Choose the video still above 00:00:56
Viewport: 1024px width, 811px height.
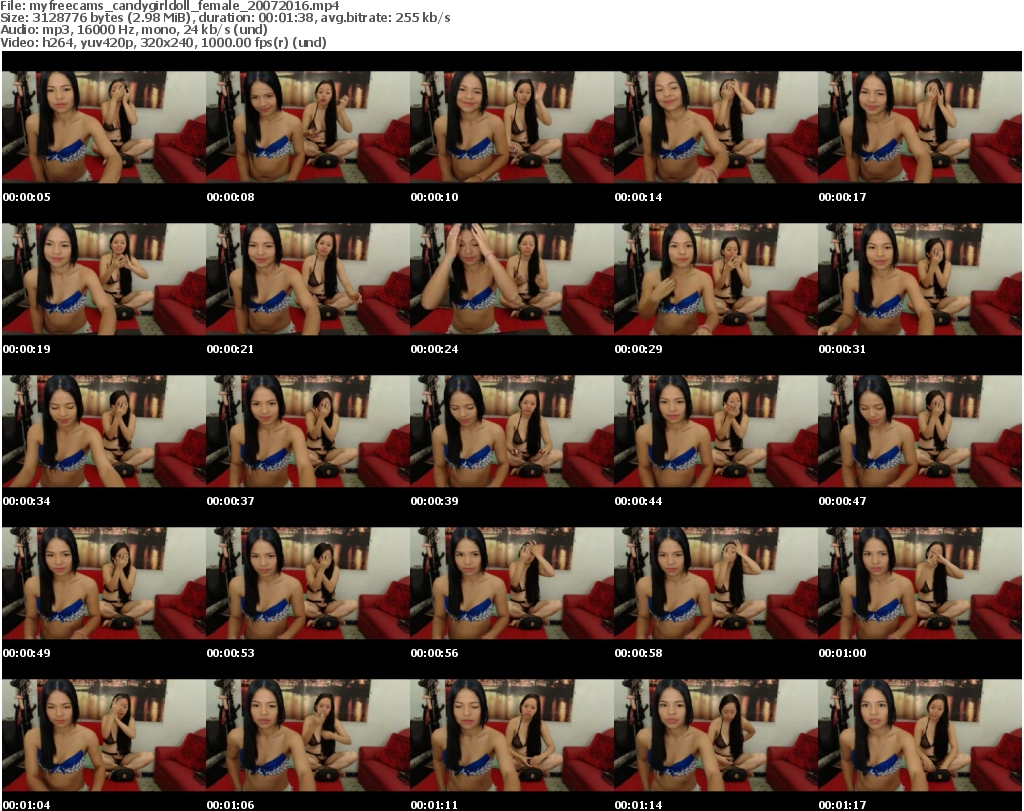pyautogui.click(x=512, y=583)
